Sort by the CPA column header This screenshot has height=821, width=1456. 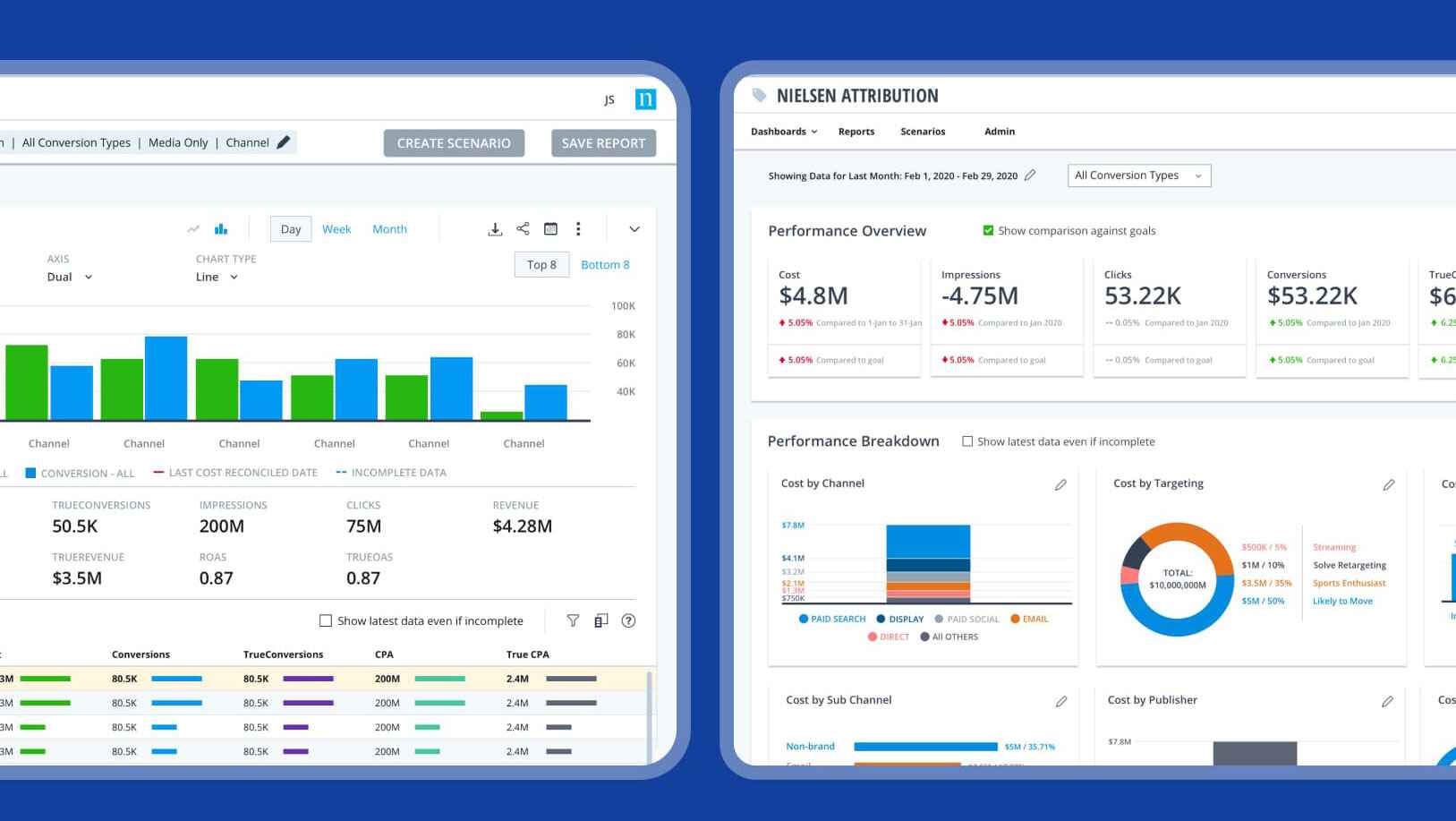384,654
